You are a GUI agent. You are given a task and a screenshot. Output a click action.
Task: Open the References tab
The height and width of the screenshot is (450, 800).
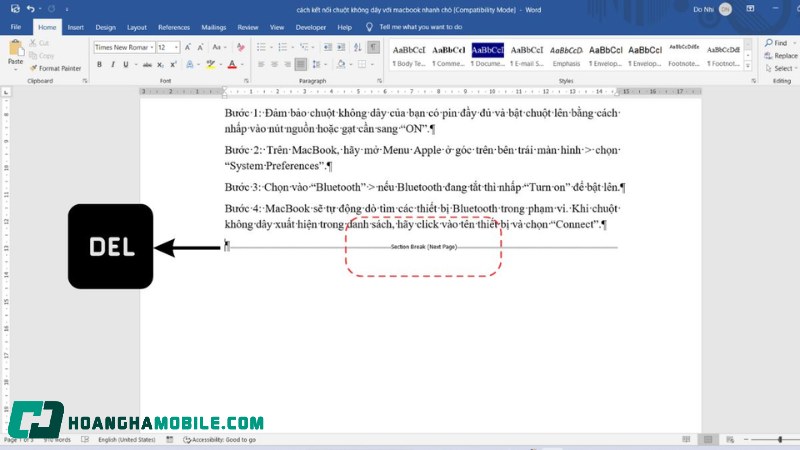(173, 27)
